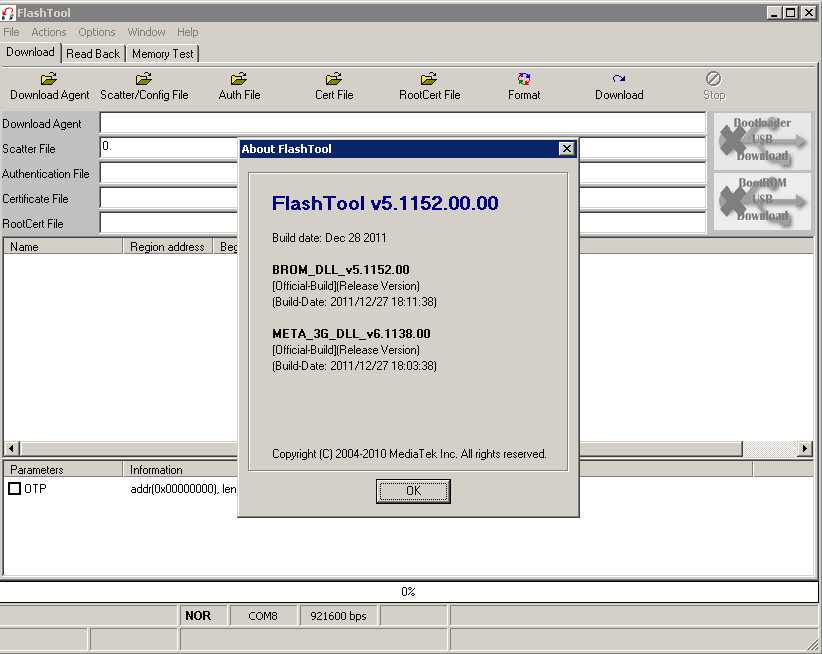Click the Format toolbar icon

click(524, 79)
